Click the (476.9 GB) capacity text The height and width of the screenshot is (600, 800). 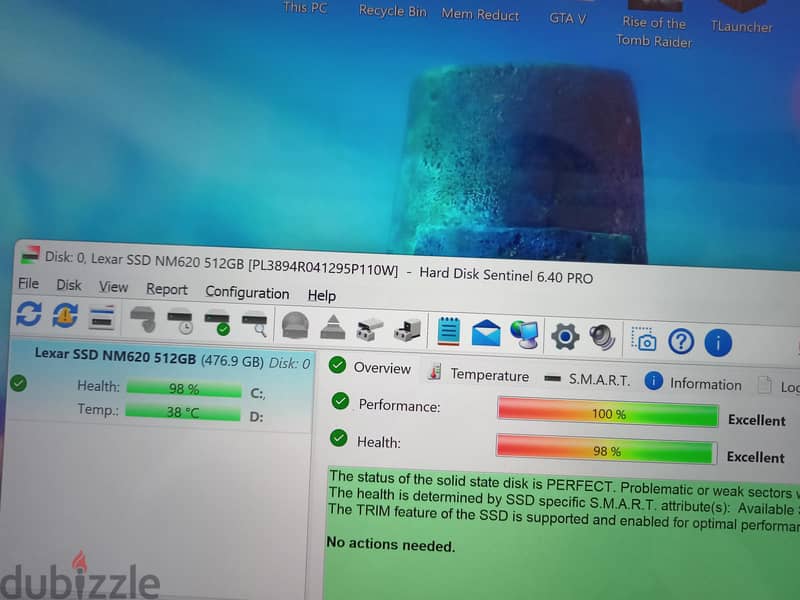pyautogui.click(x=232, y=361)
